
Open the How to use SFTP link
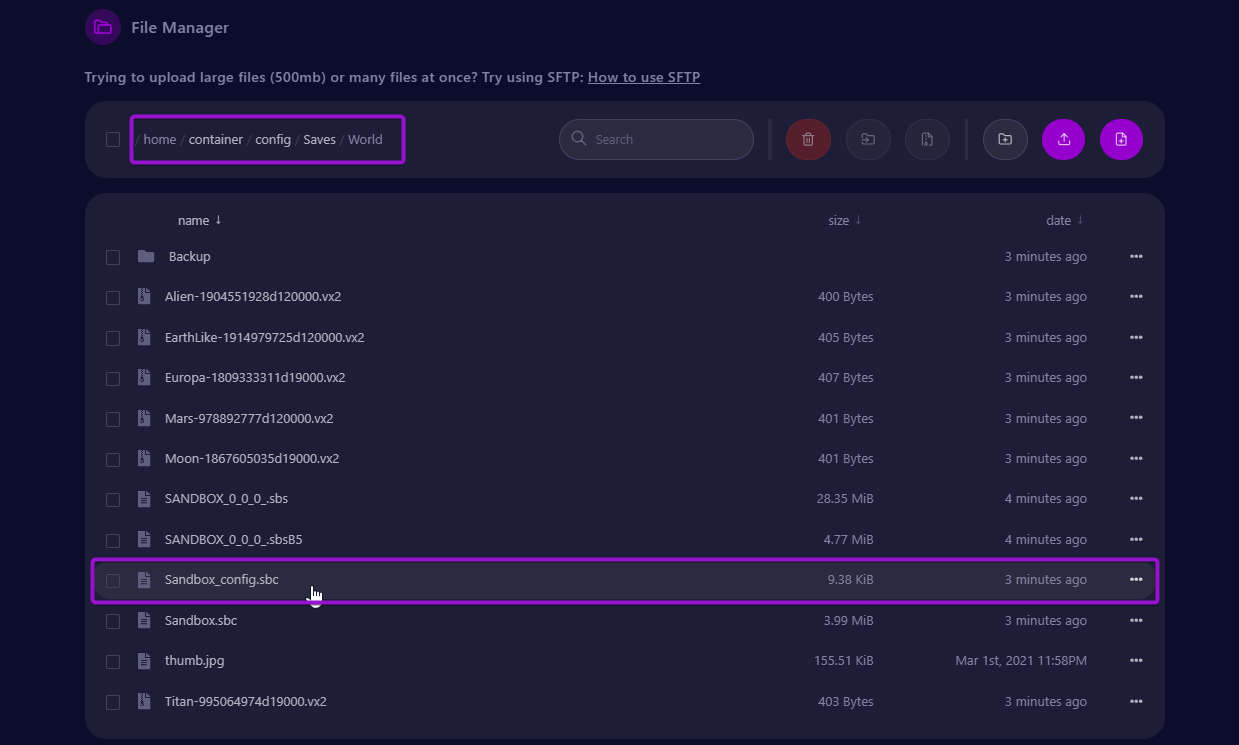[x=643, y=77]
